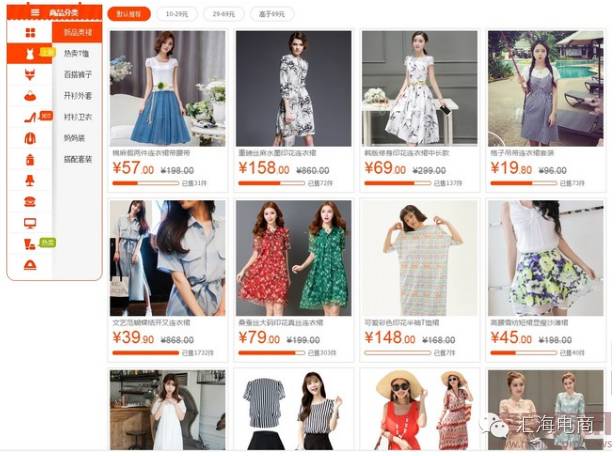
Task: Open the high-heel shoes category icon
Action: [x=30, y=117]
